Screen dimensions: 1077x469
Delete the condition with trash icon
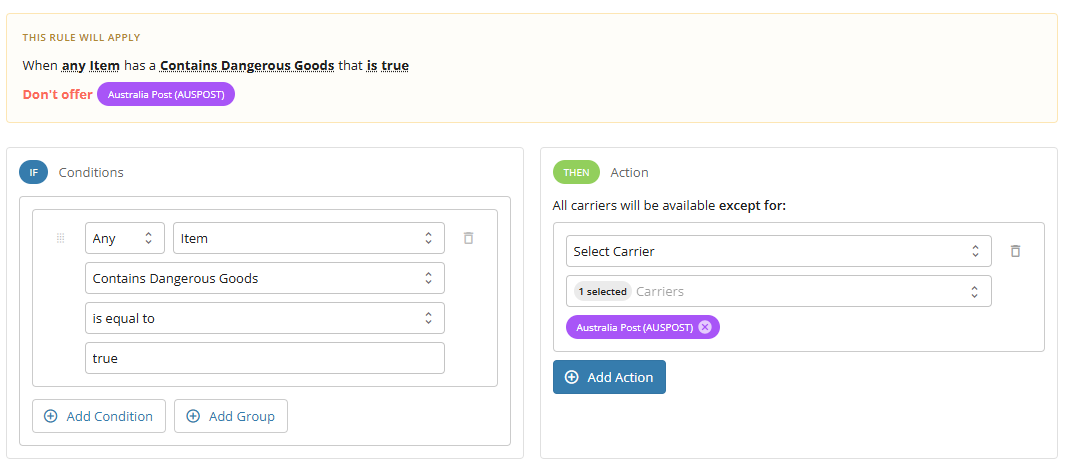468,238
